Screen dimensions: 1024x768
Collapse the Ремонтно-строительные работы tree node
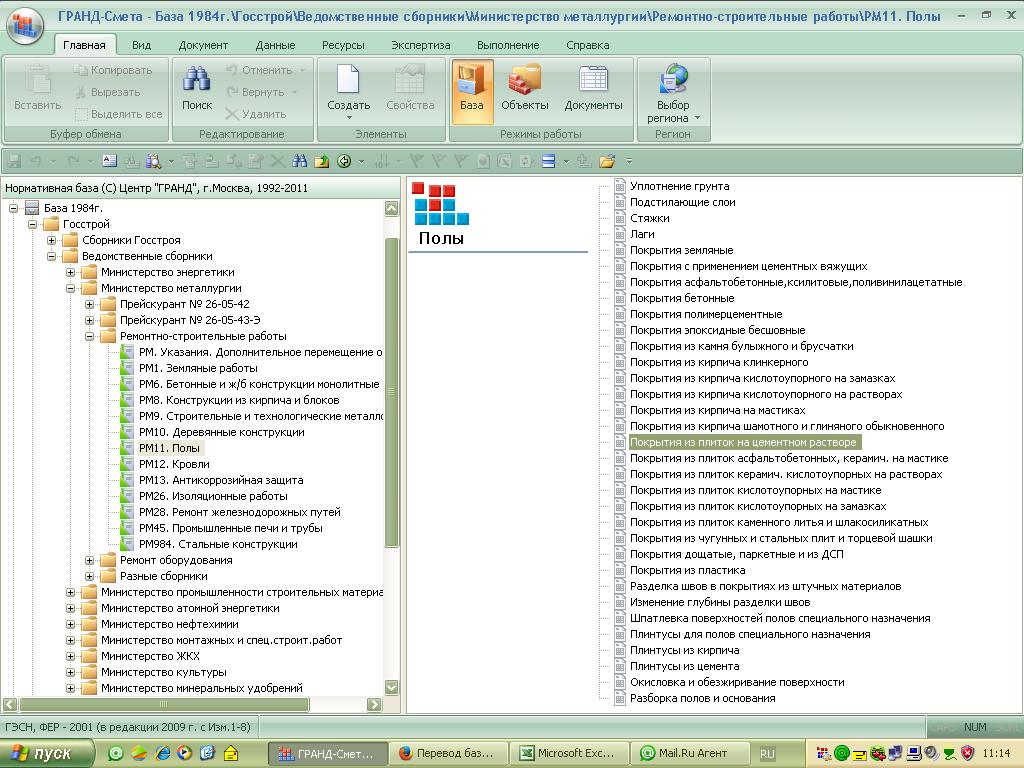pyautogui.click(x=90, y=336)
